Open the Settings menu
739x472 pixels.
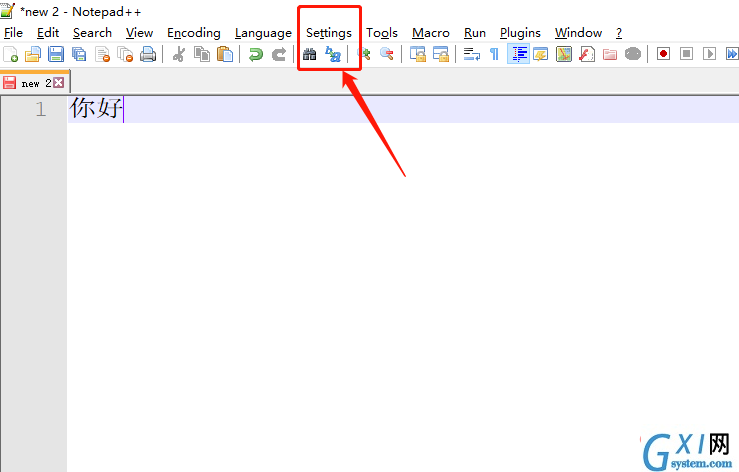[x=329, y=33]
